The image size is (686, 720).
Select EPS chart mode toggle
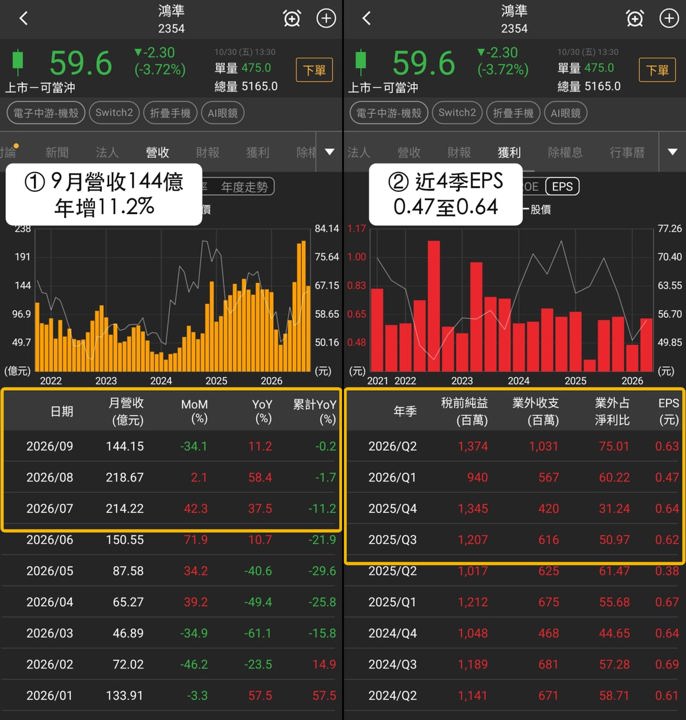[562, 186]
